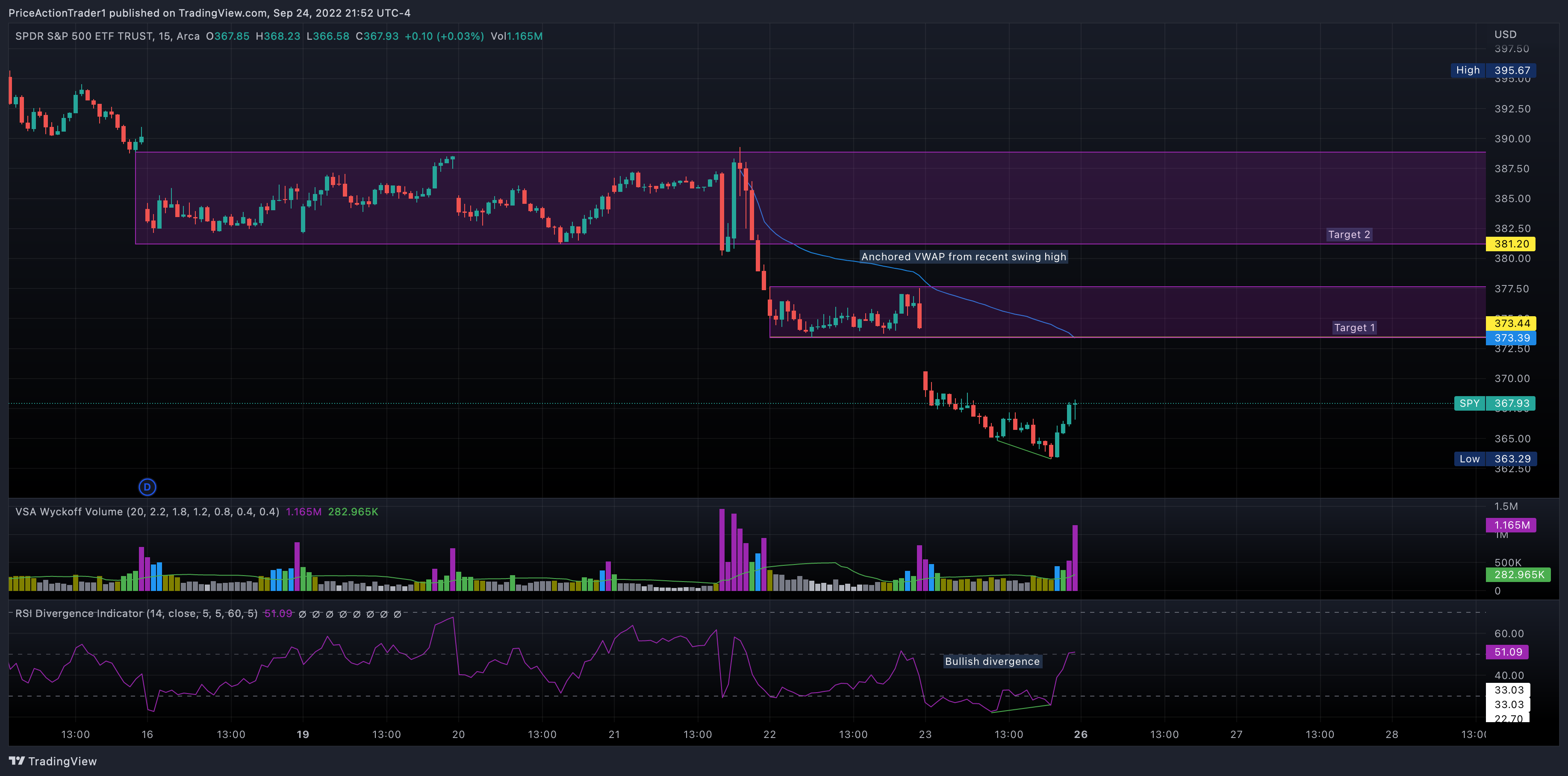Image resolution: width=1568 pixels, height=776 pixels.
Task: Click the purple 51.09 RSI value tag
Action: (x=1507, y=653)
